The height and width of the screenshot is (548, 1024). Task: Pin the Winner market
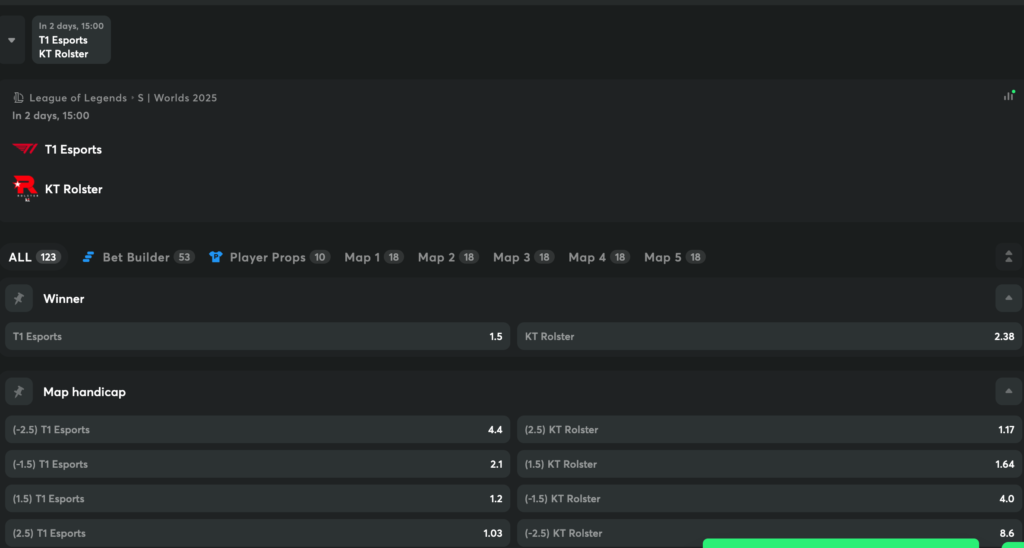click(18, 299)
